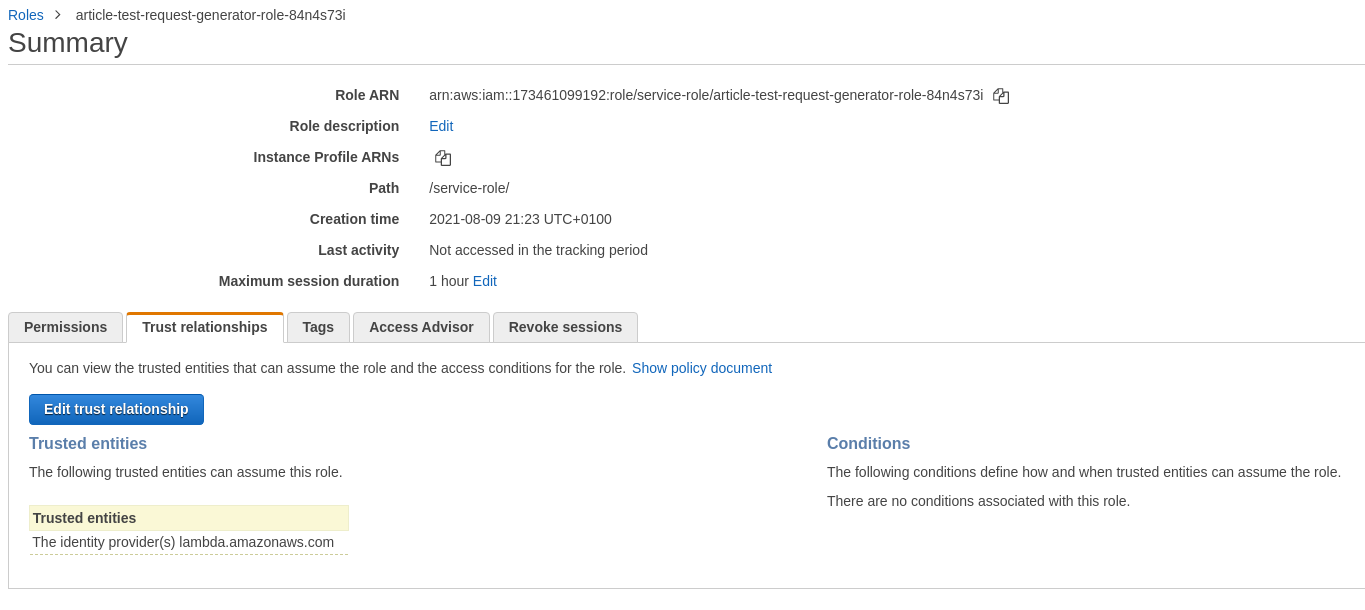Show the policy document
The height and width of the screenshot is (610, 1365).
click(701, 368)
